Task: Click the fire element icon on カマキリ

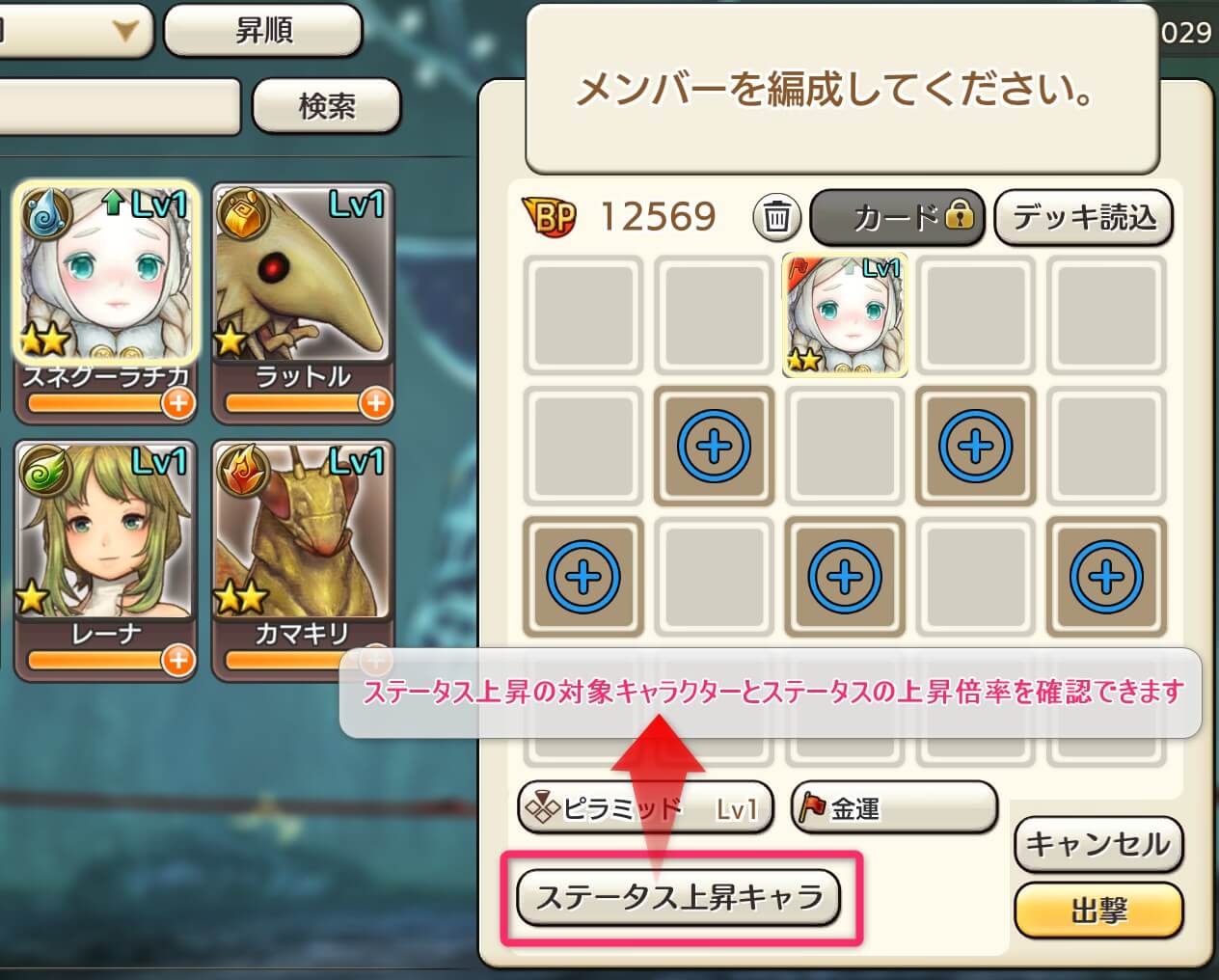Action: point(242,468)
